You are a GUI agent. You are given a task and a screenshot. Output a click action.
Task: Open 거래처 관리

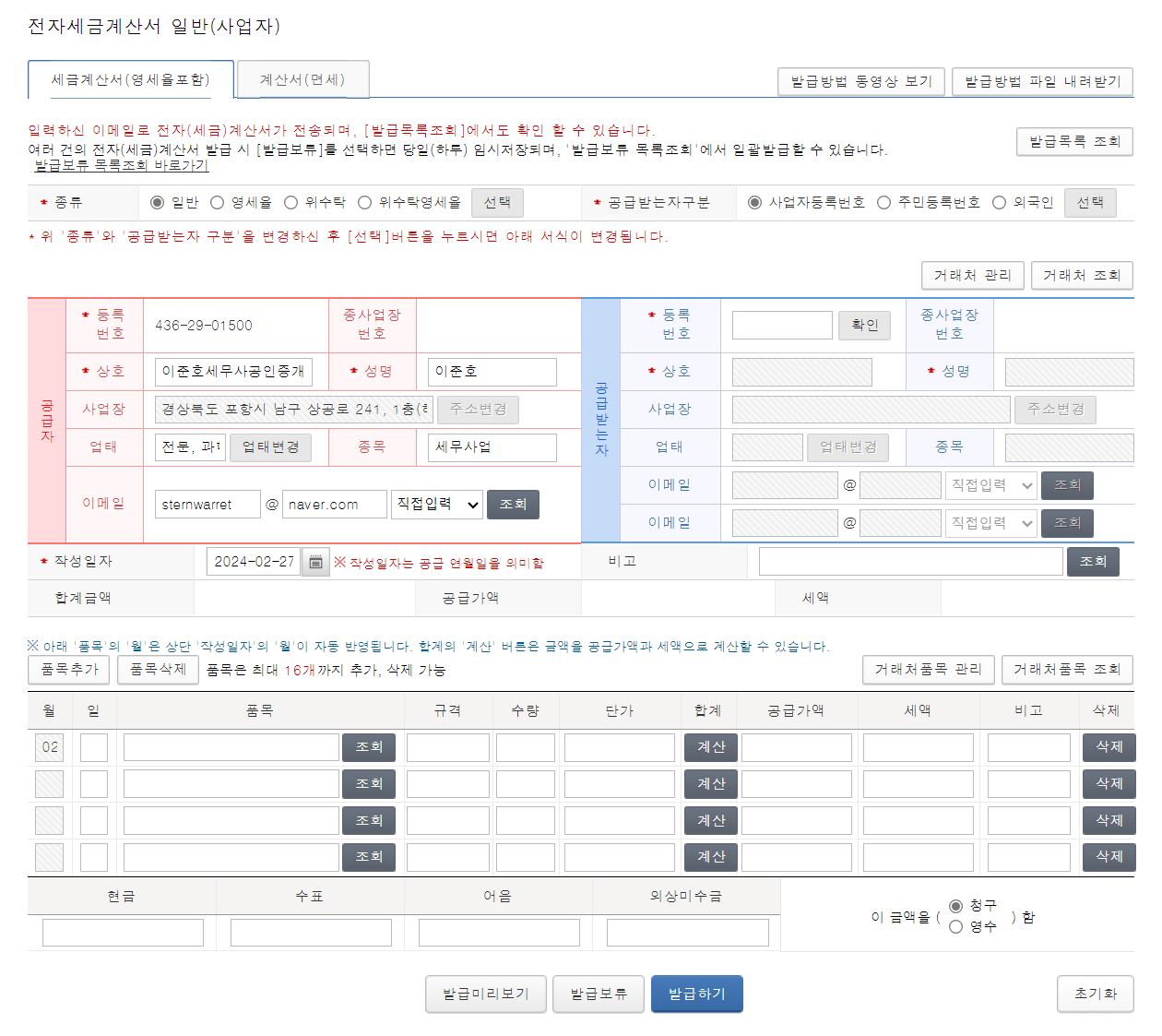click(x=973, y=275)
